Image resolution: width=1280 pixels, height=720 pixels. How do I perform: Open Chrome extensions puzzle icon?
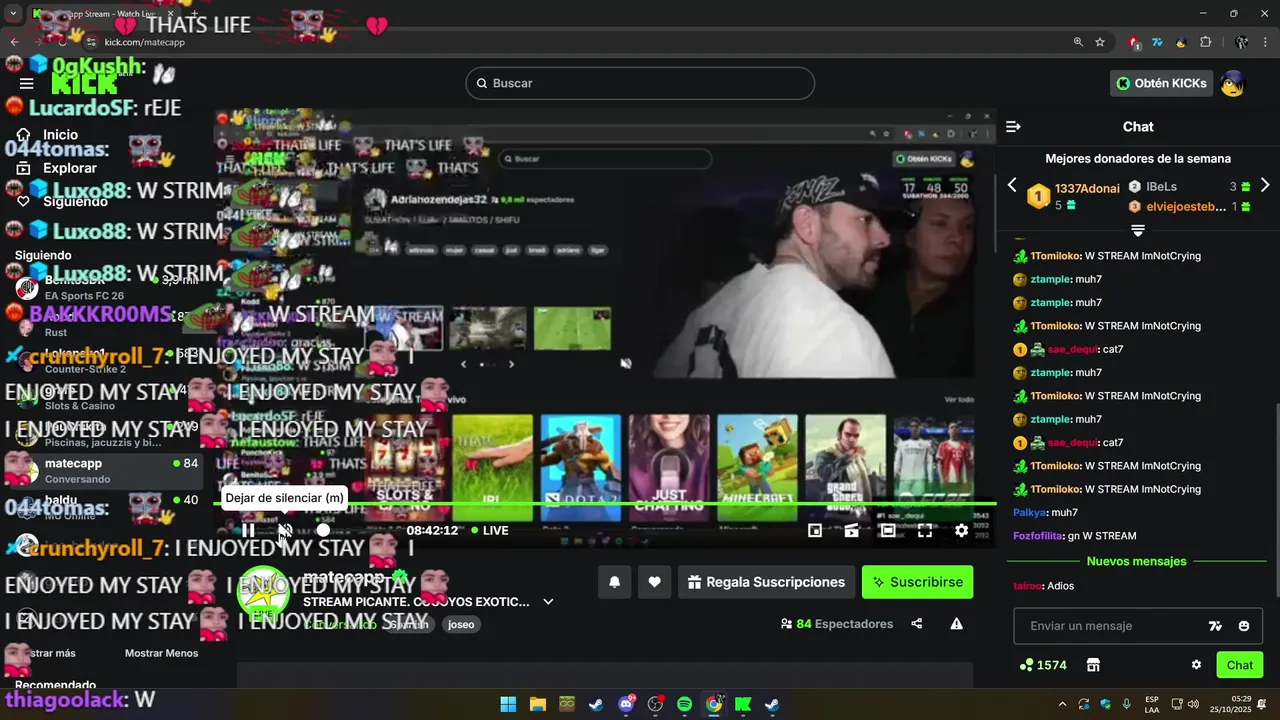[1205, 42]
